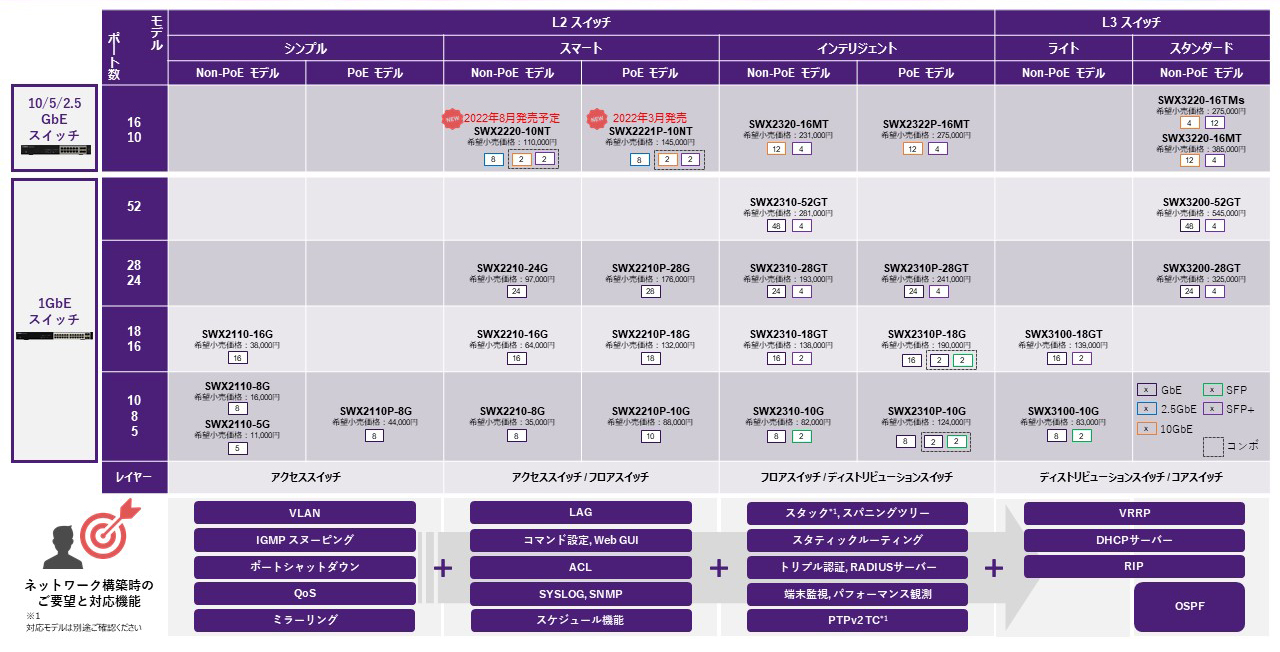This screenshot has width=1280, height=652.
Task: Click the NEW badge beside SWX2221P-10NT
Action: click(x=597, y=119)
